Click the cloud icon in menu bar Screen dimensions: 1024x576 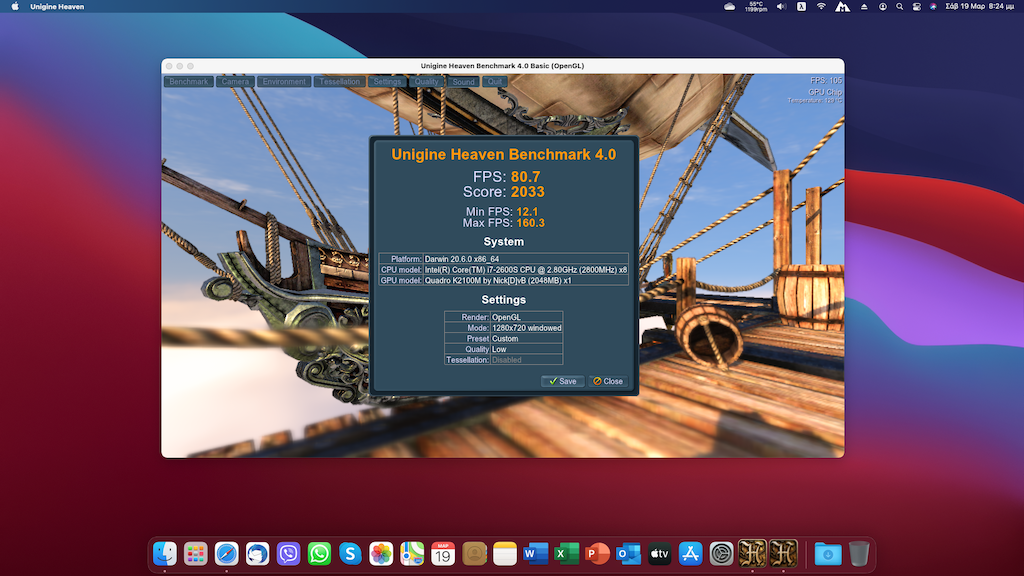click(x=729, y=7)
